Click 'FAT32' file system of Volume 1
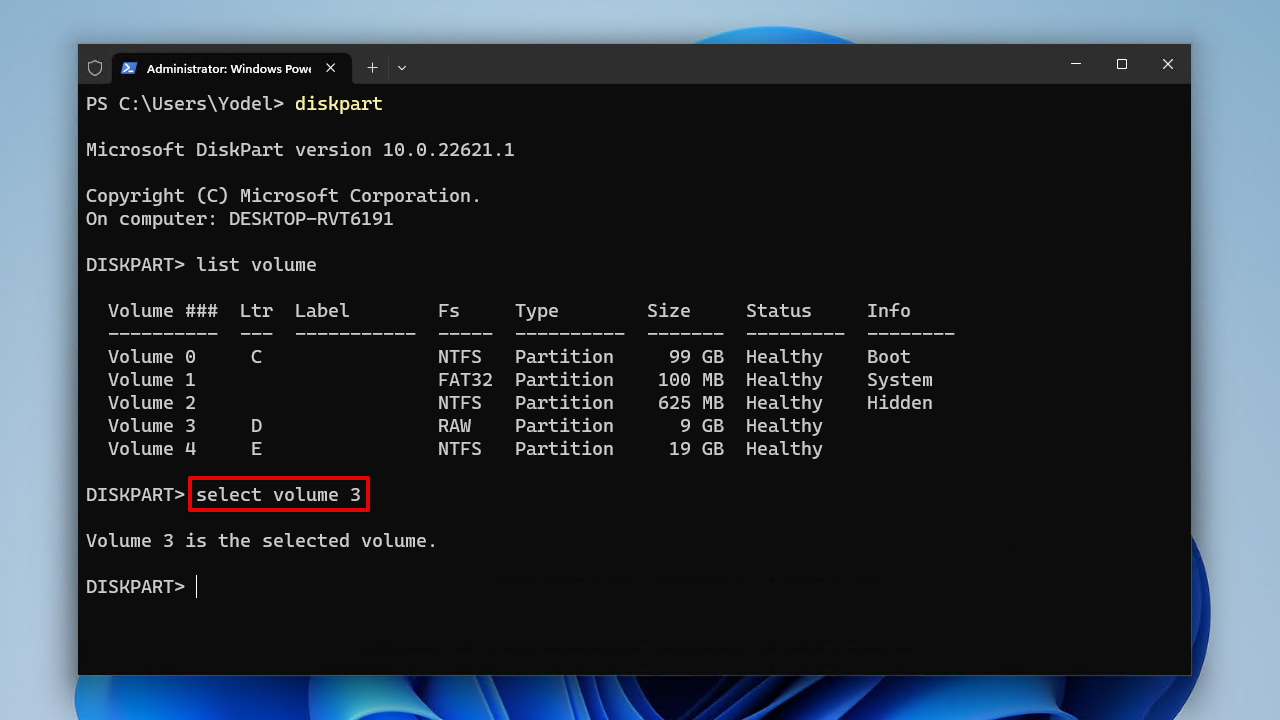This screenshot has width=1280, height=720. (465, 380)
